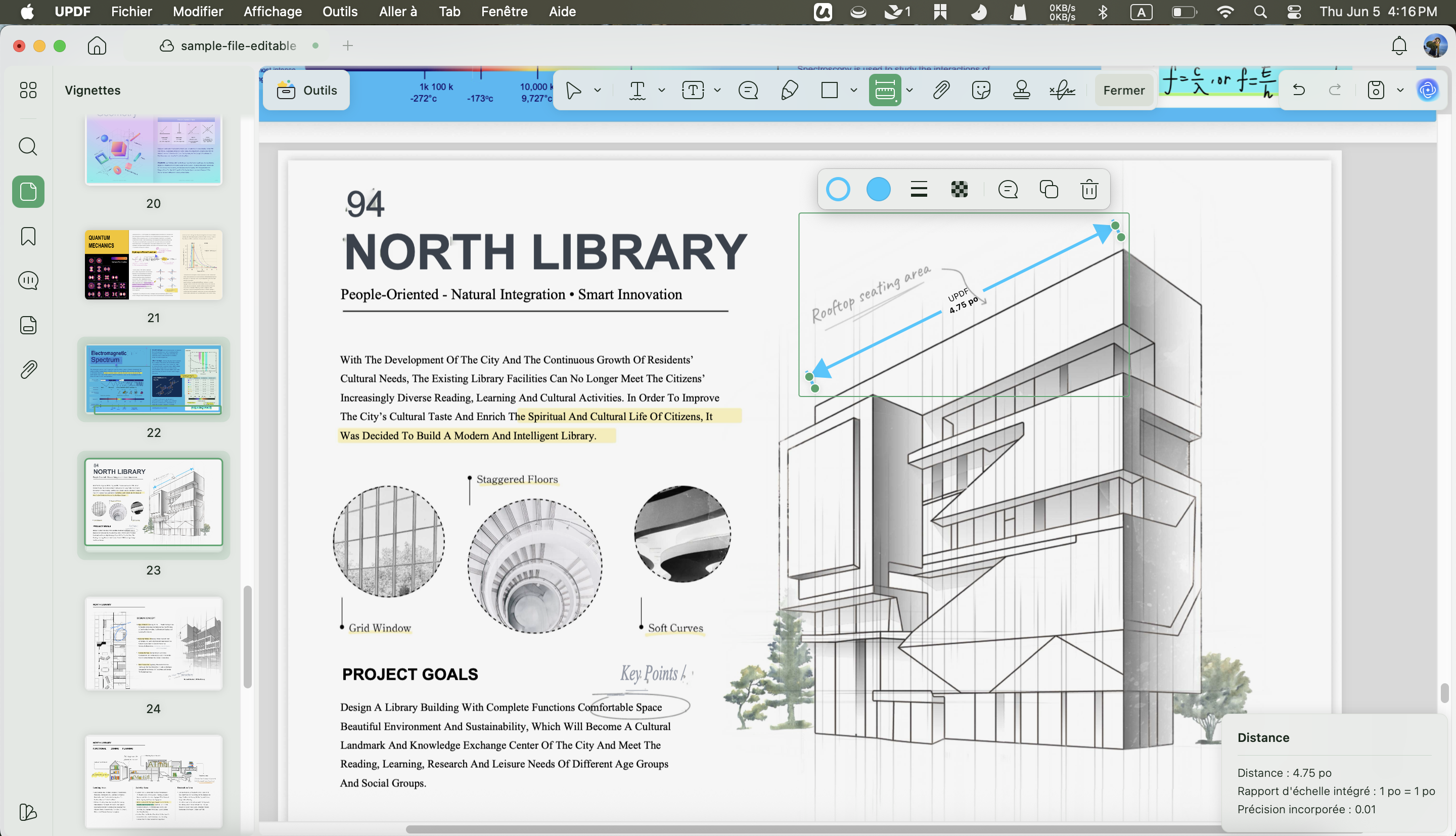Expand the save options dropdown arrow

(x=1400, y=90)
